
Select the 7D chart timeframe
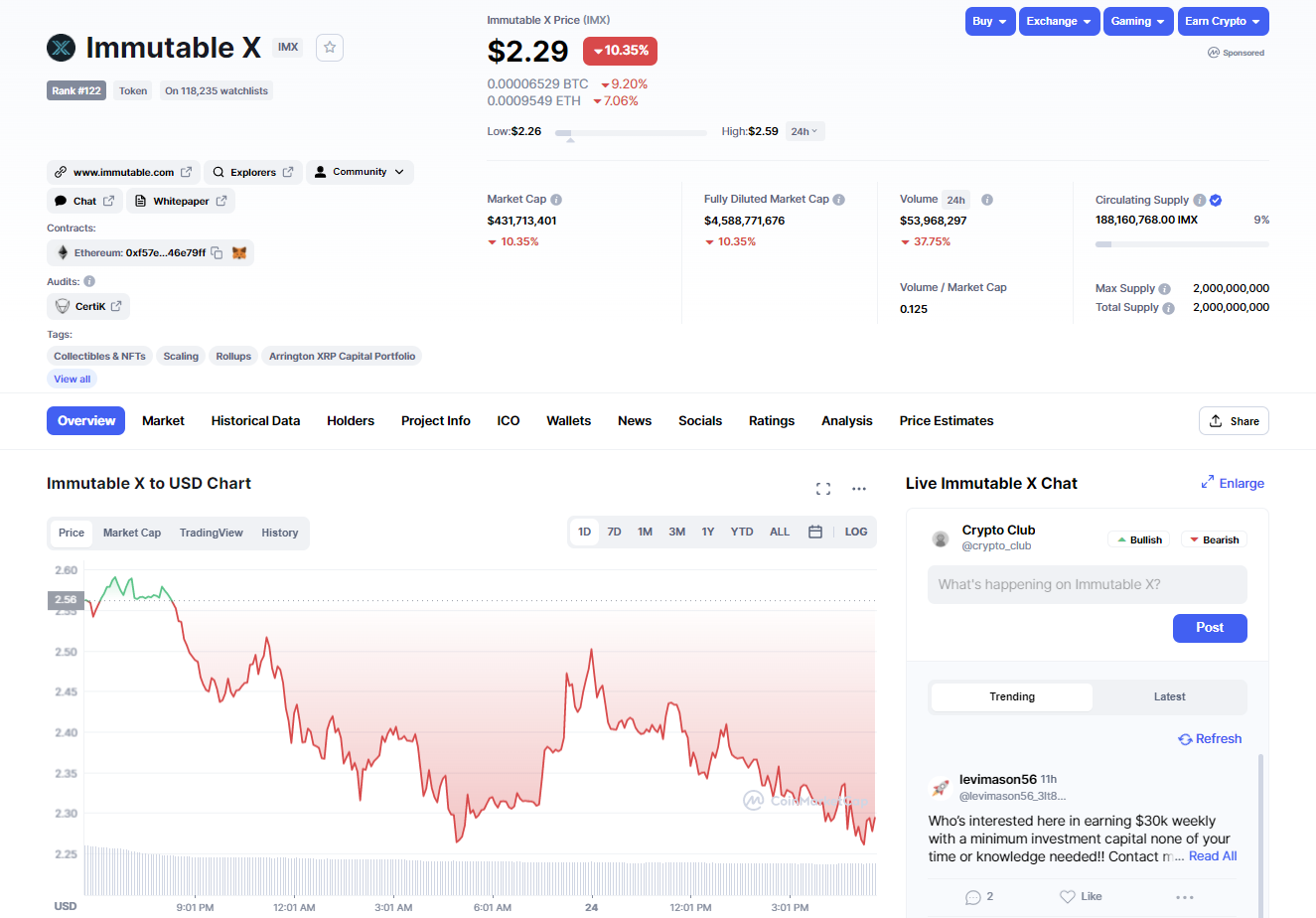(x=614, y=533)
